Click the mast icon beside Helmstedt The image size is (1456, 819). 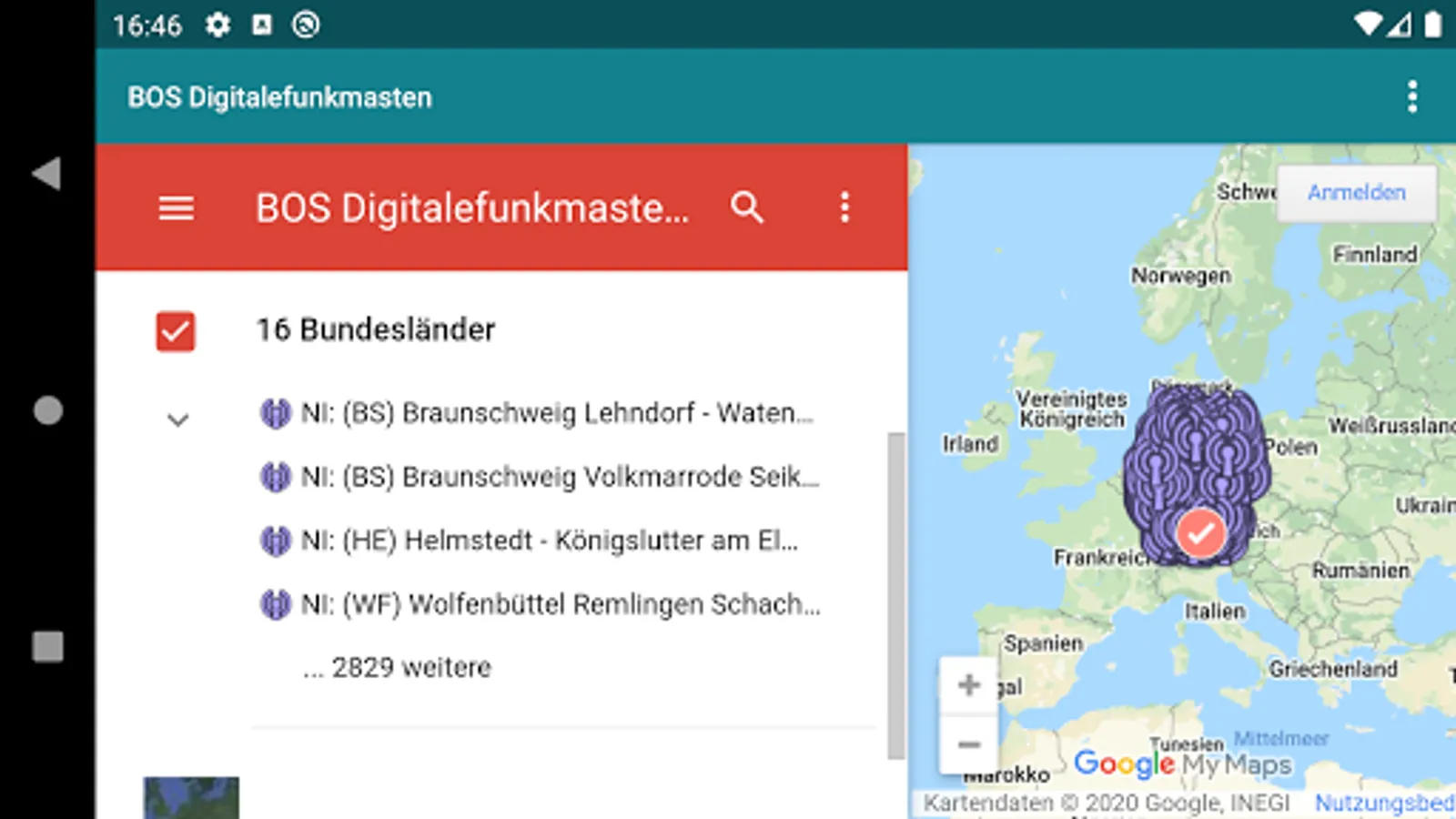tap(275, 541)
